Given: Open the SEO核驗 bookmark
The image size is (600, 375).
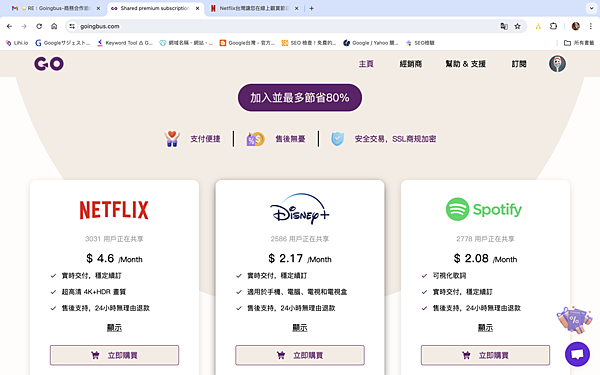Looking at the screenshot, I should 420,43.
